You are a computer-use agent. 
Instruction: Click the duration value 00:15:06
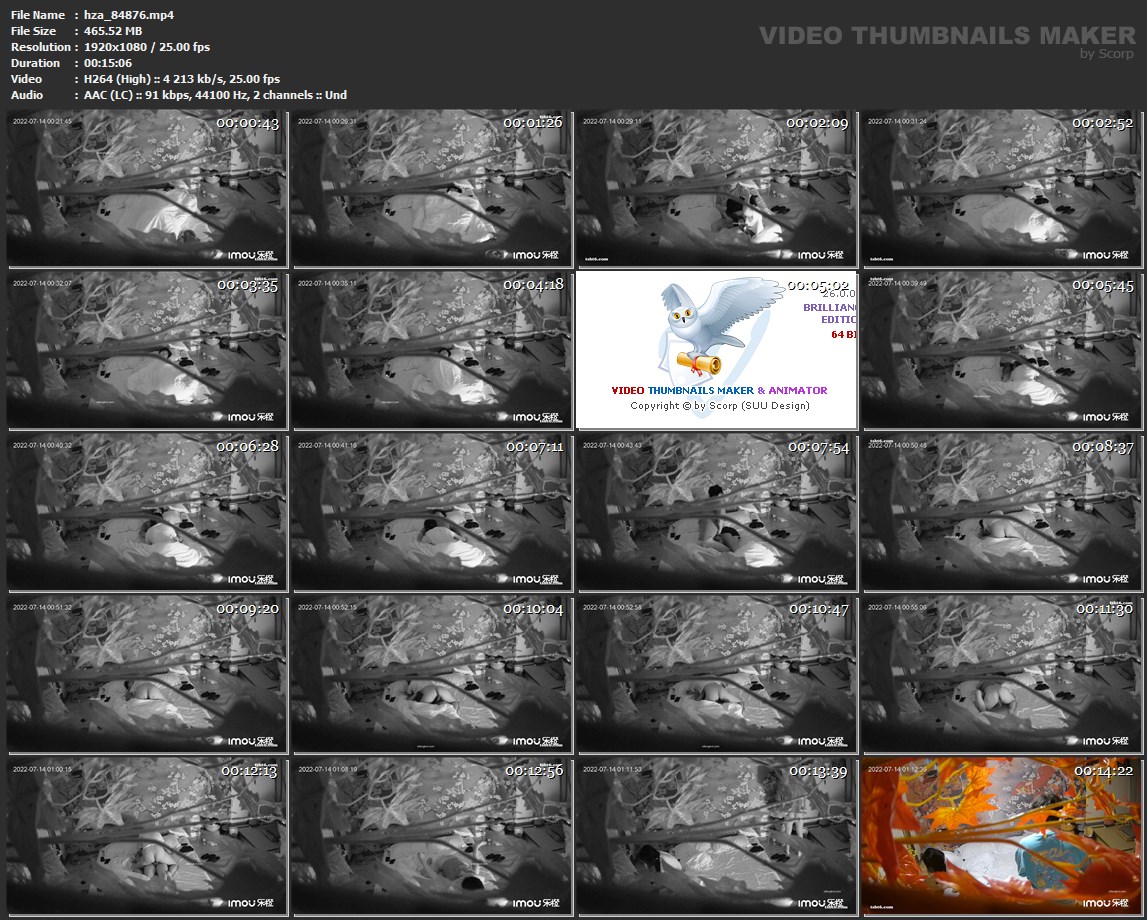[108, 63]
